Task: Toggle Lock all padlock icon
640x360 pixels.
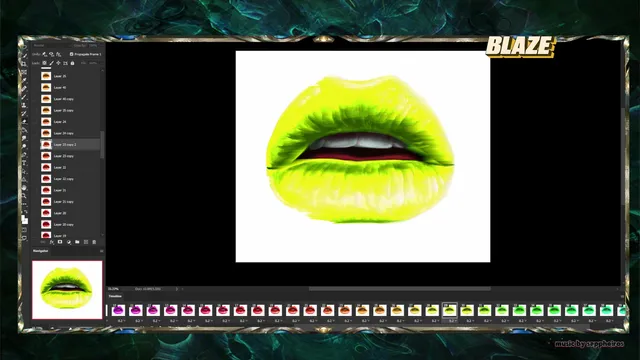Action: tap(72, 63)
